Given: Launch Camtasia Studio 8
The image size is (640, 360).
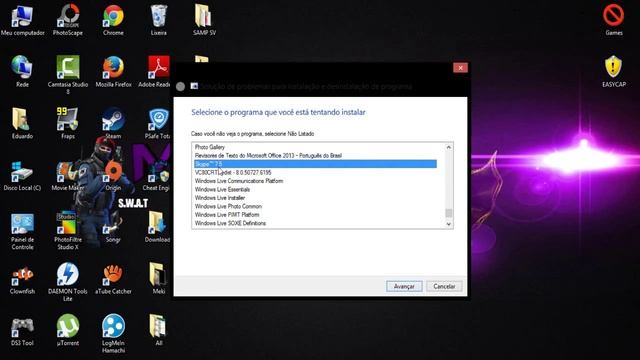Looking at the screenshot, I should point(68,75).
